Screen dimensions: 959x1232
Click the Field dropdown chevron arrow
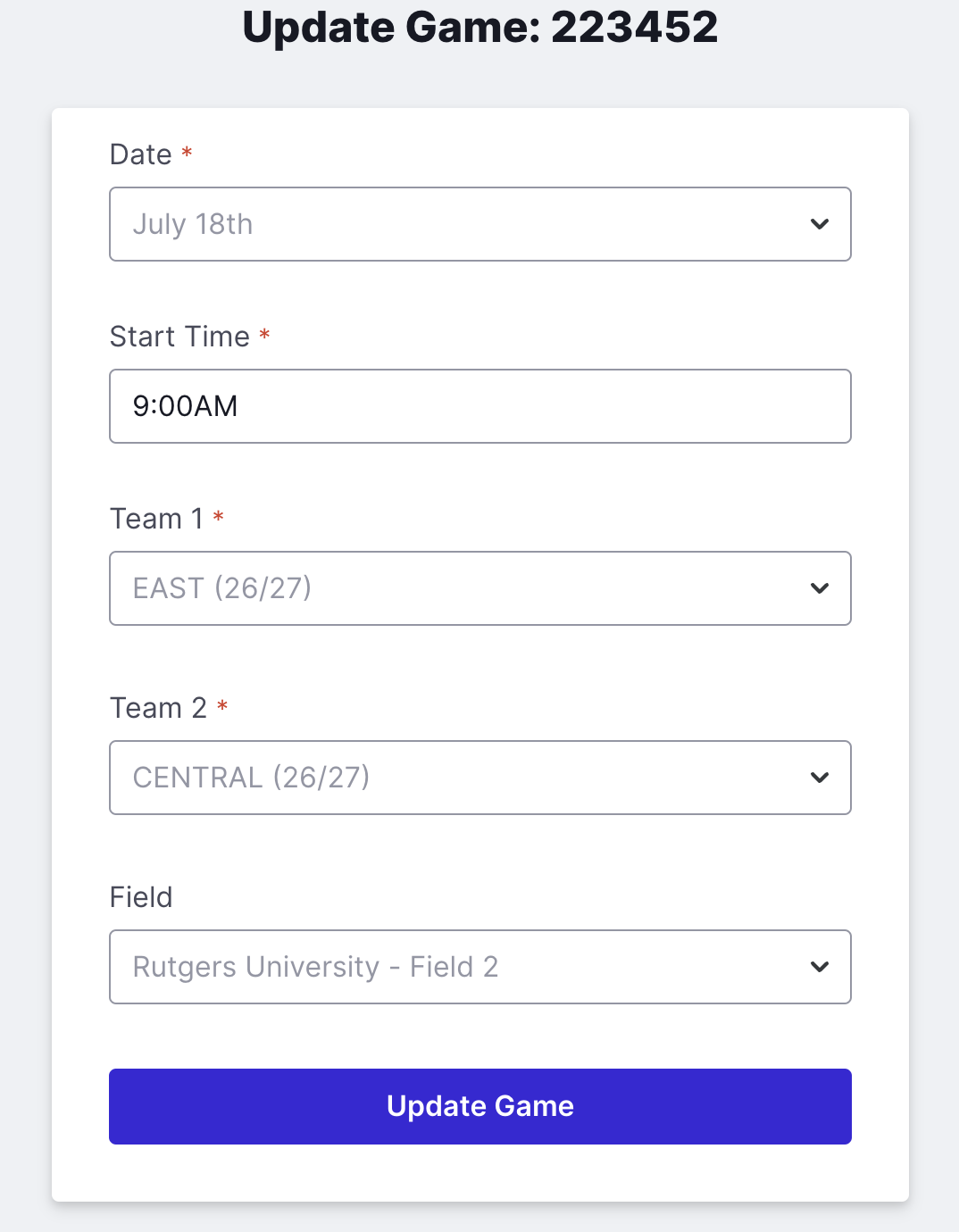click(x=819, y=967)
